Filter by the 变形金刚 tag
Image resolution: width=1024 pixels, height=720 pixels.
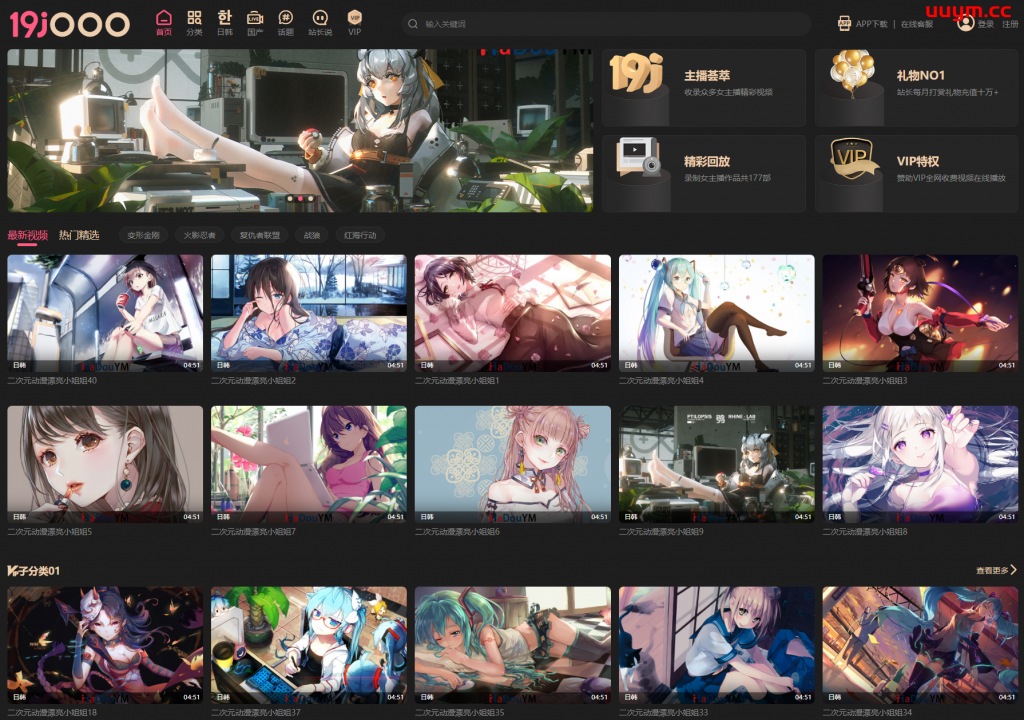143,236
